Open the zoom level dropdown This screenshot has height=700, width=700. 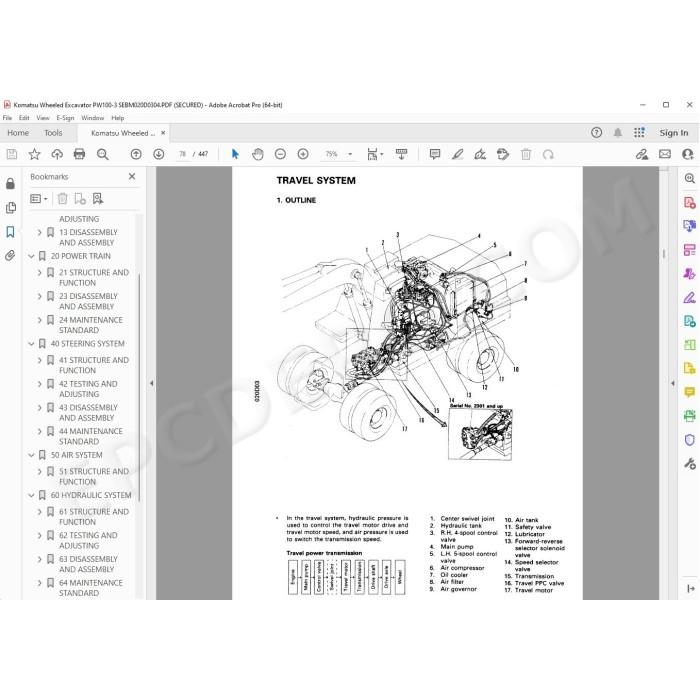(350, 154)
